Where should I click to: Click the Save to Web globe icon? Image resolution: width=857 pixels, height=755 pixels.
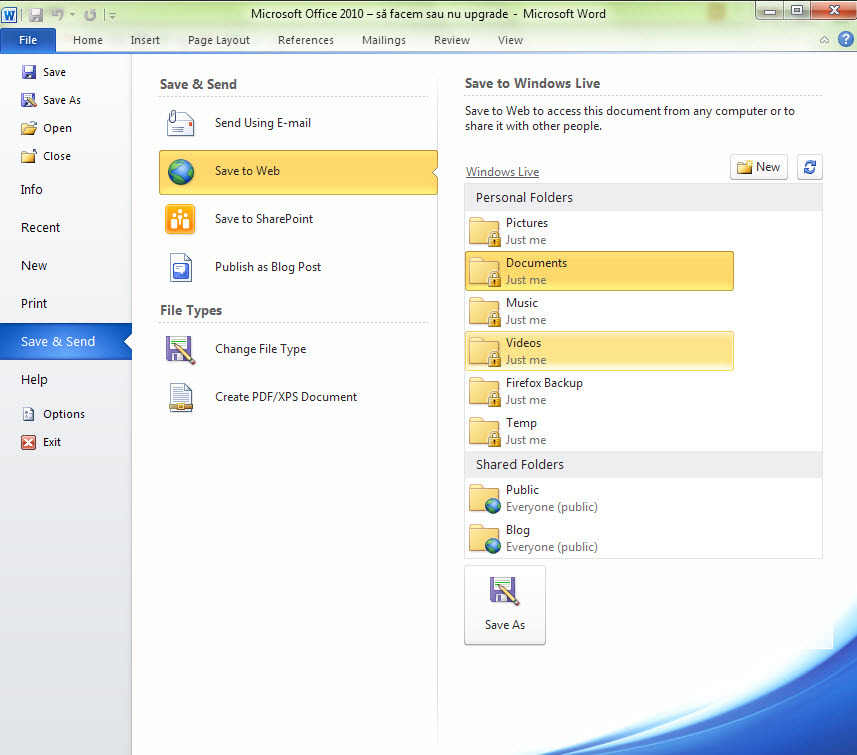tap(181, 172)
